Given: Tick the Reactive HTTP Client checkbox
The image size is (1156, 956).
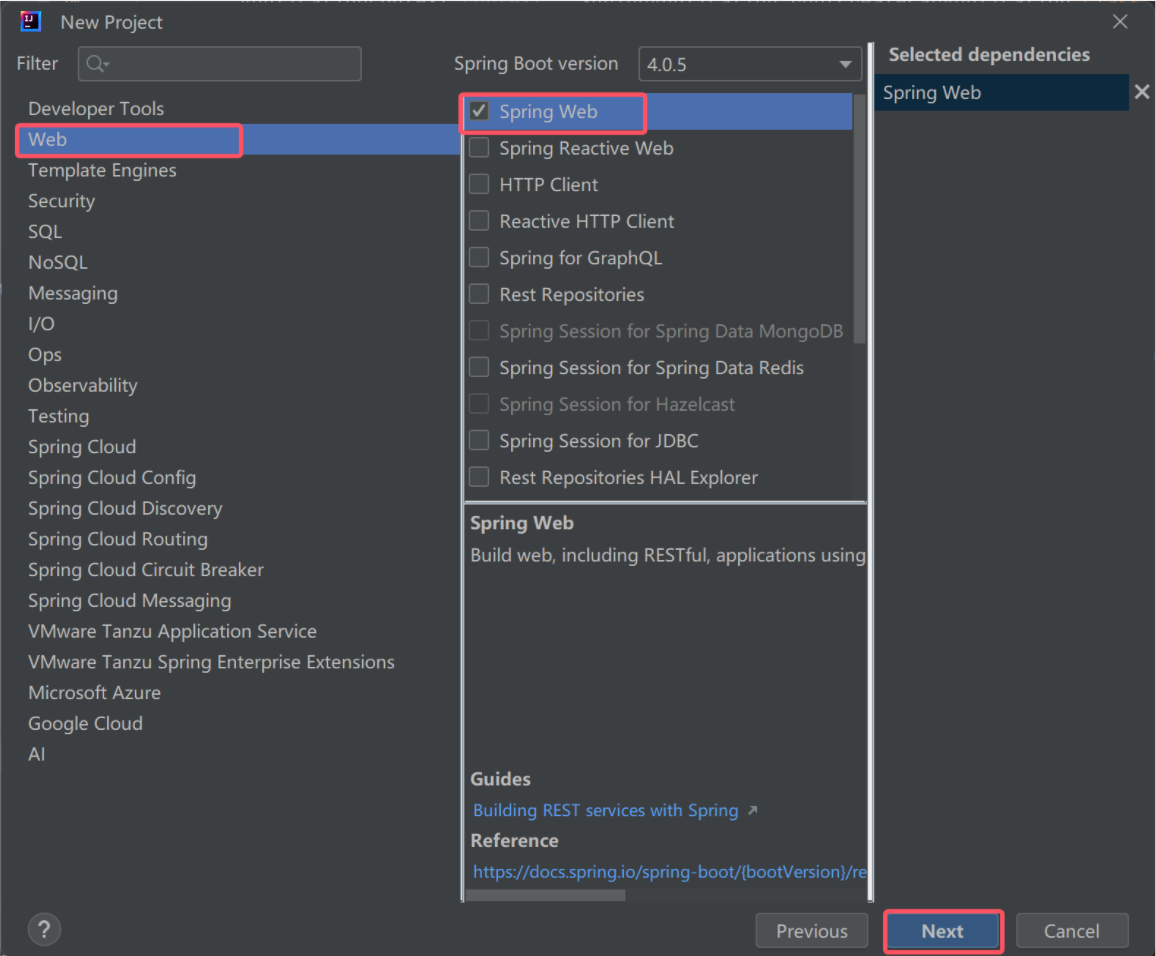Looking at the screenshot, I should [479, 221].
